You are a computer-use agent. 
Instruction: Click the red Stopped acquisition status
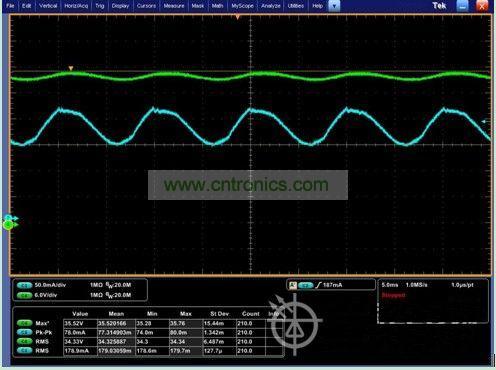(393, 295)
